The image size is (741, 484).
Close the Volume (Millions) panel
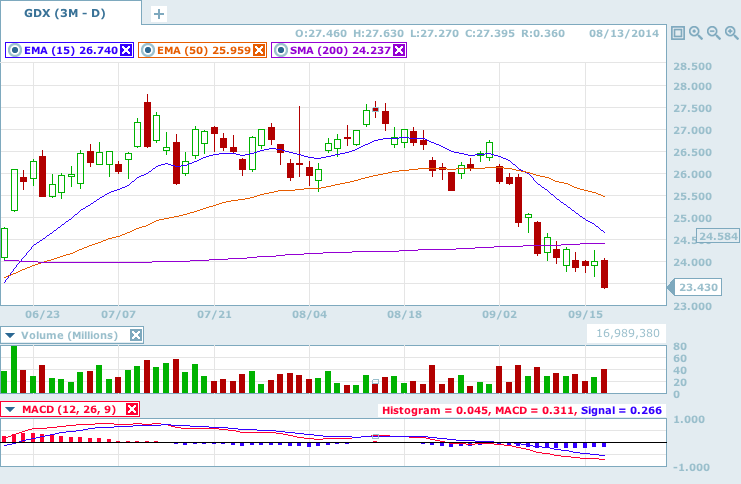coord(136,335)
